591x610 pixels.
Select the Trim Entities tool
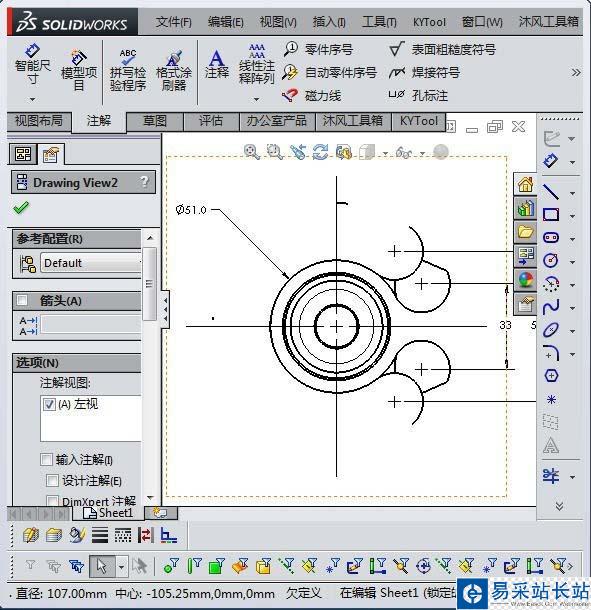[551, 476]
